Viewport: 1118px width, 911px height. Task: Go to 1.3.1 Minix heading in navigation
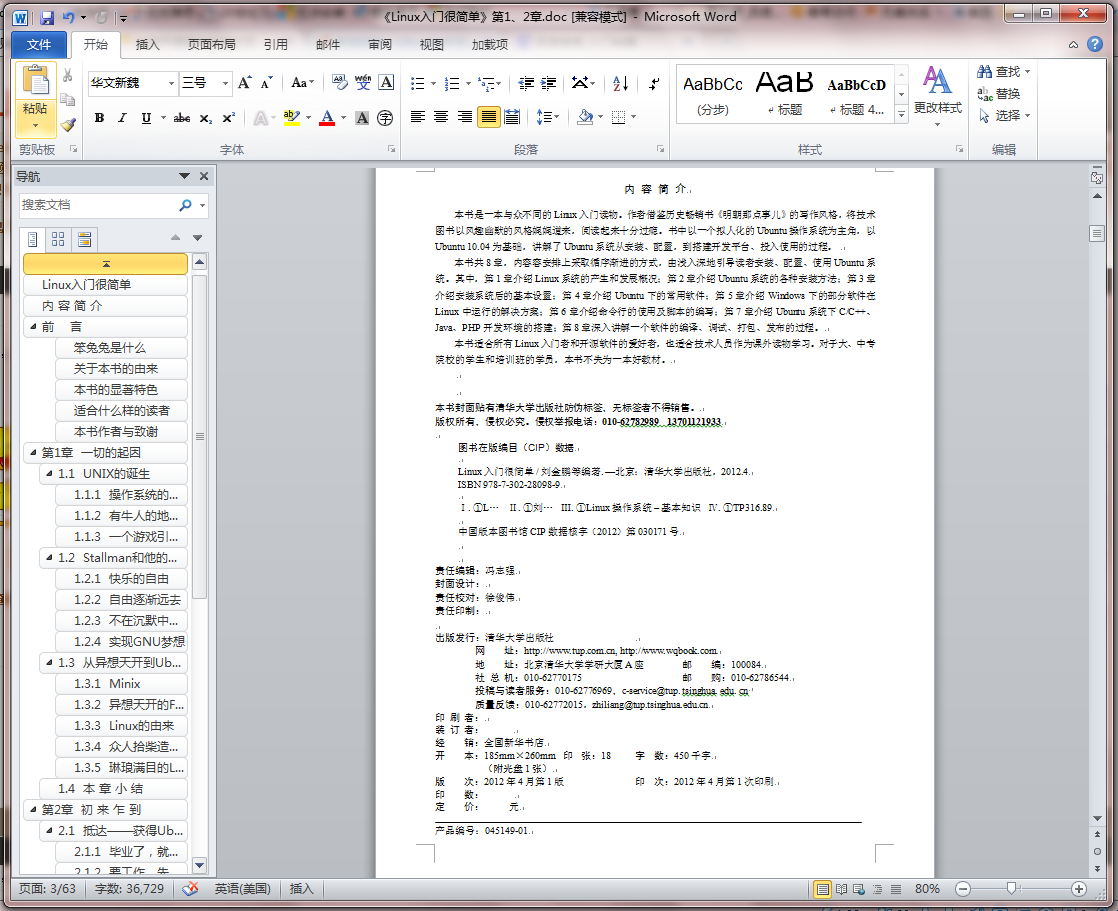pyautogui.click(x=121, y=684)
